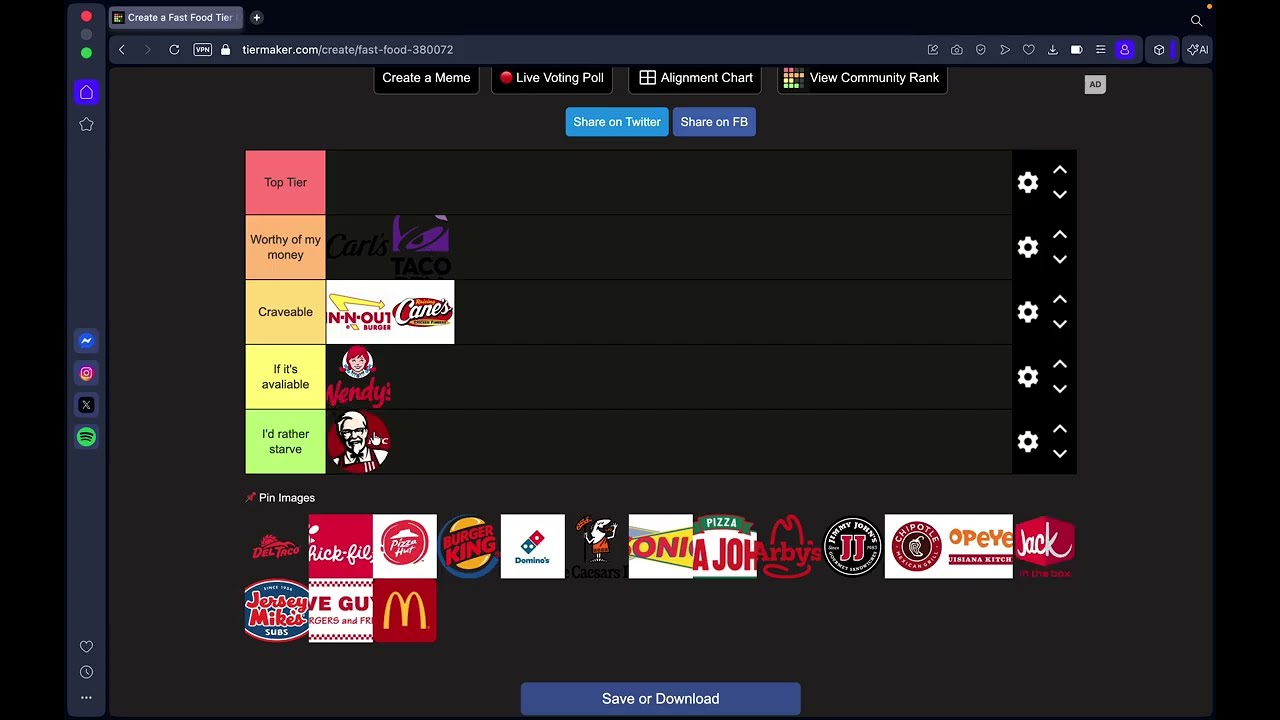Open browser downloads icon
The image size is (1280, 720).
[1053, 50]
